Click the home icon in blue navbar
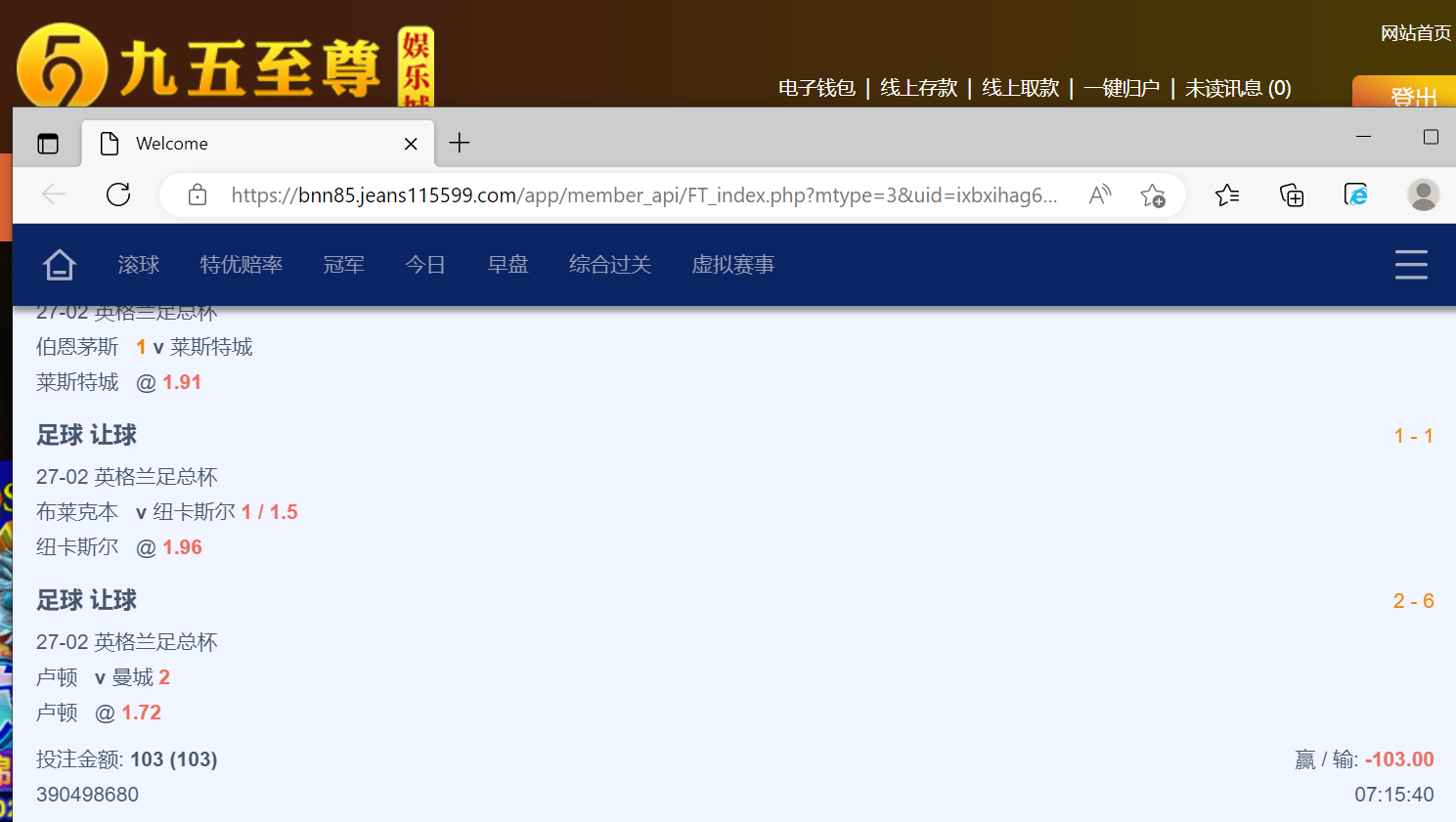The width and height of the screenshot is (1456, 822). click(59, 265)
